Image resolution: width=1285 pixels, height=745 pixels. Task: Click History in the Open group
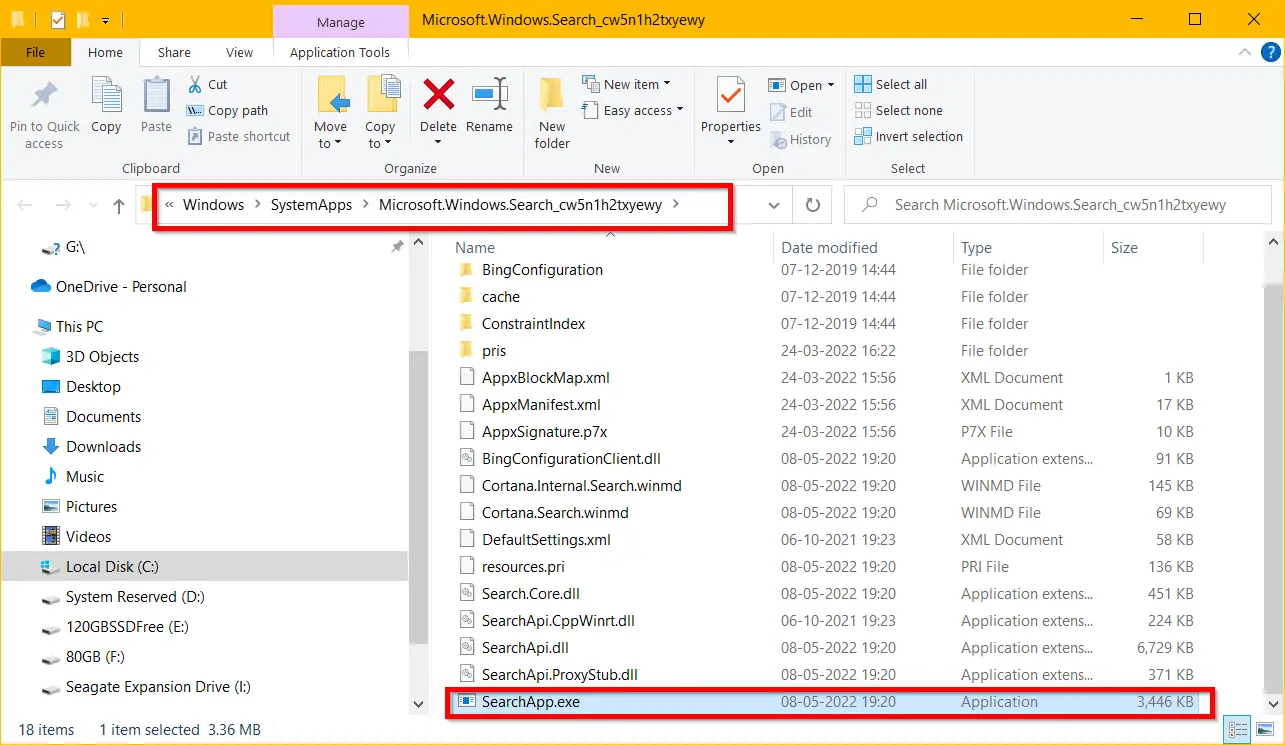pyautogui.click(x=800, y=140)
